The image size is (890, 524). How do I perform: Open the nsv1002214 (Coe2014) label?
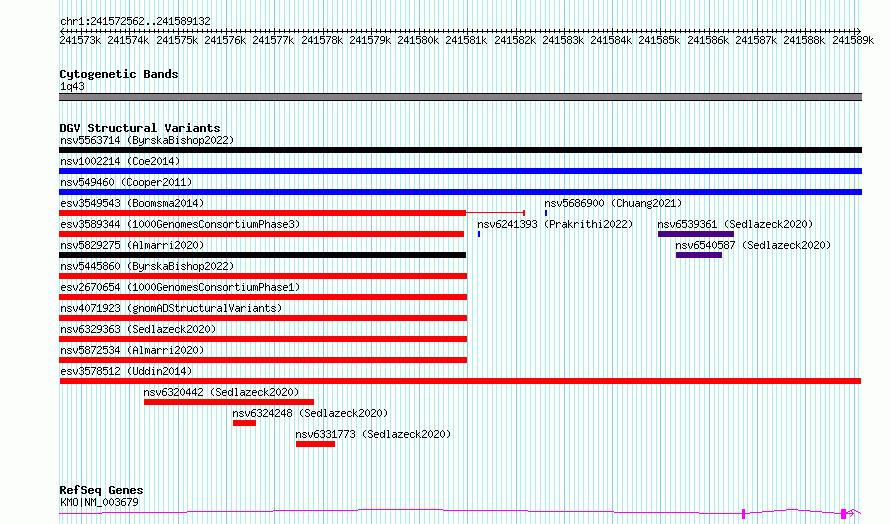tap(120, 161)
